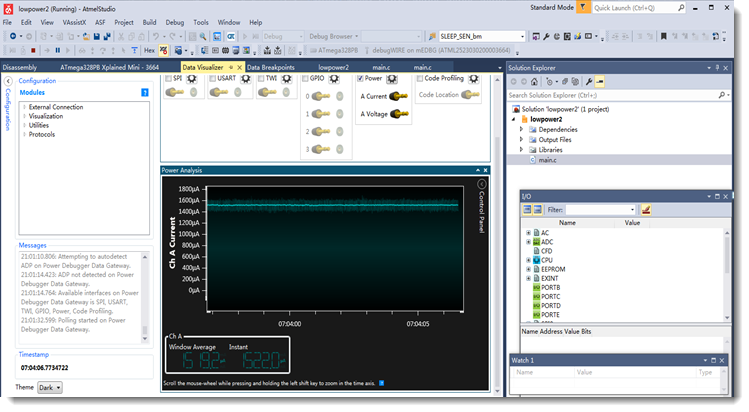
Task: Click the A Voltage source plug
Action: [400, 114]
